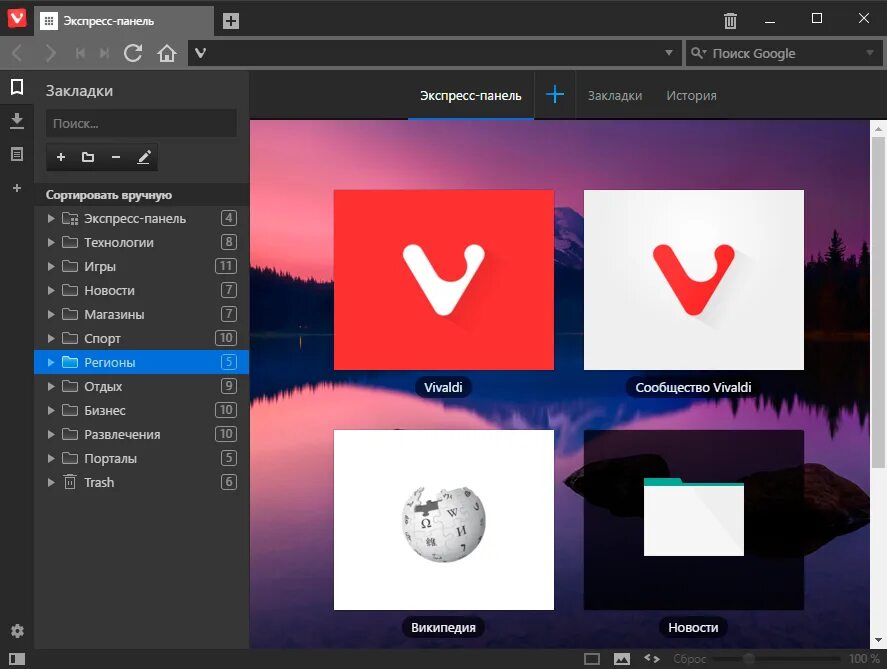887x669 pixels.
Task: Open the Downloads panel icon
Action: (x=17, y=120)
